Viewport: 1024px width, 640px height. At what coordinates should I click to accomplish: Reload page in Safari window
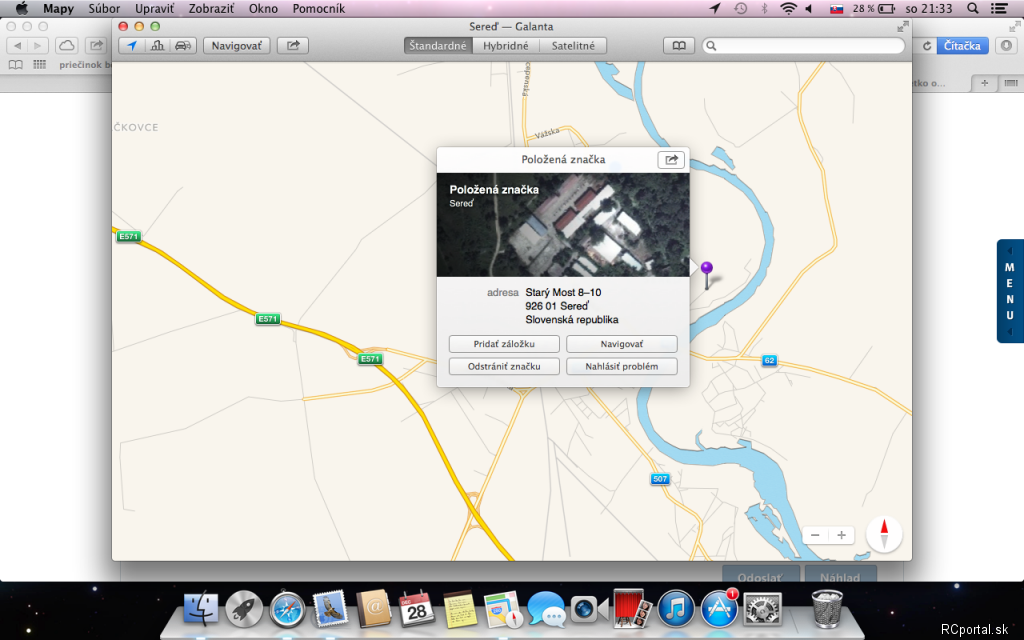pos(927,46)
